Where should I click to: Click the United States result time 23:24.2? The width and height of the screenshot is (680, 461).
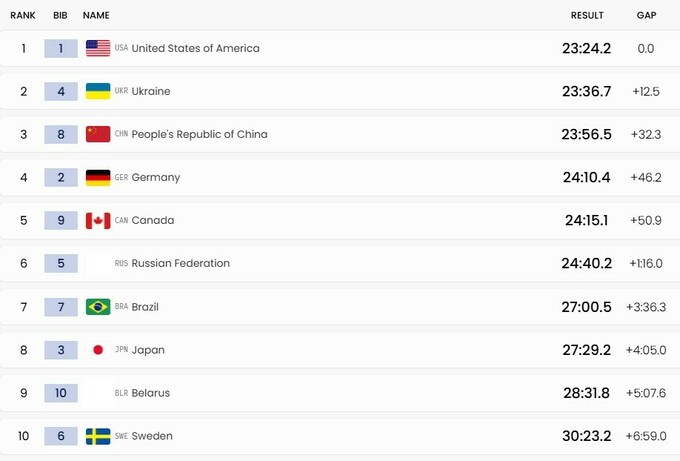click(x=587, y=48)
